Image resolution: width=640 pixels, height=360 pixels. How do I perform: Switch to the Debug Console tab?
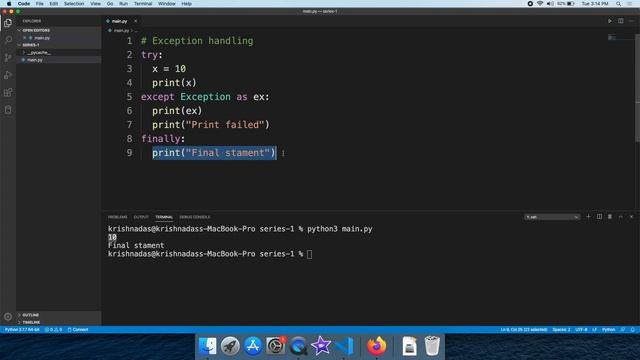tap(195, 217)
